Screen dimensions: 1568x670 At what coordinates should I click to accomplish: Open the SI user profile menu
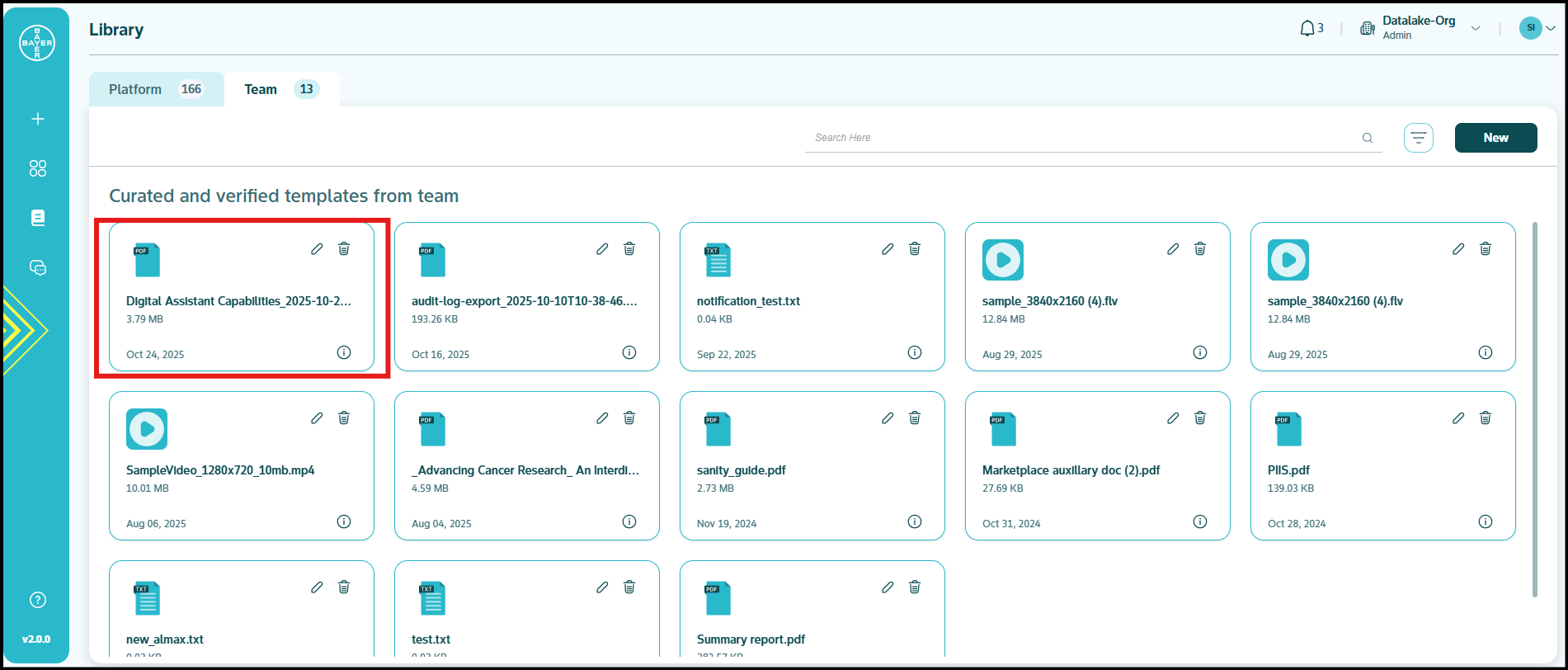click(1537, 28)
